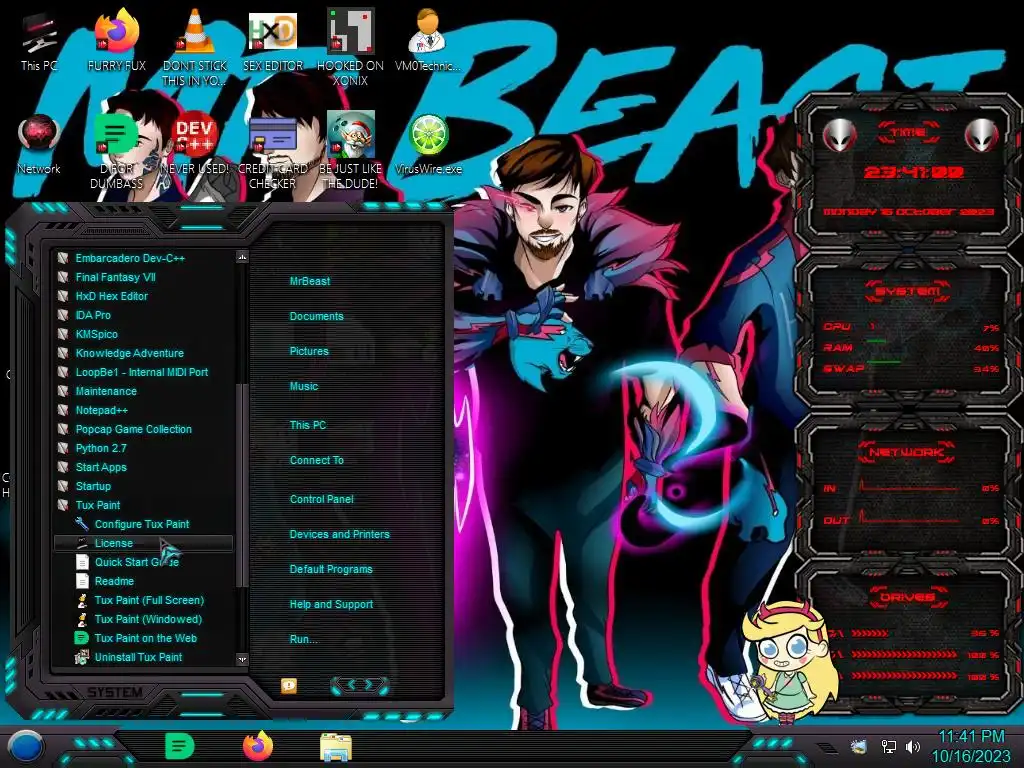
Task: Open Firefox from the taskbar
Action: click(258, 746)
